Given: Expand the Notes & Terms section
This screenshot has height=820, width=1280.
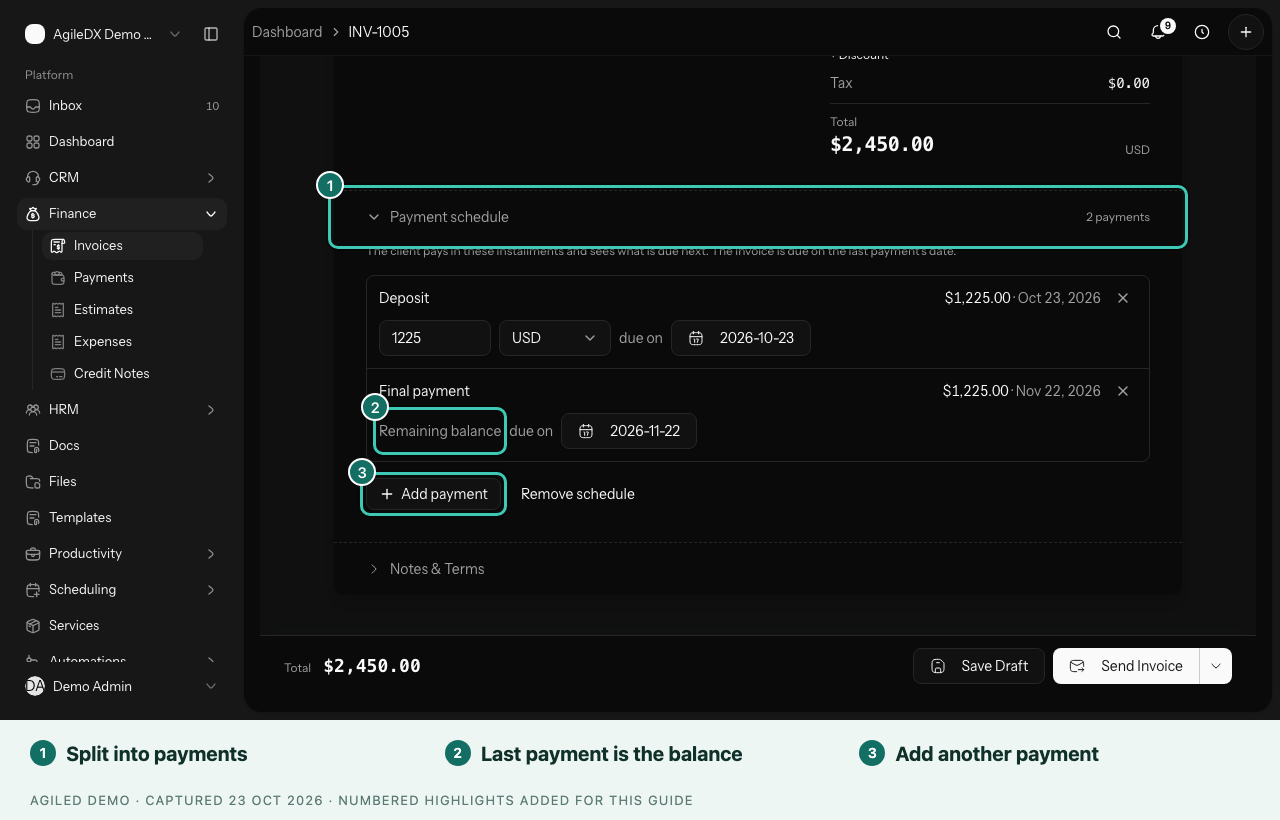Looking at the screenshot, I should (x=758, y=569).
